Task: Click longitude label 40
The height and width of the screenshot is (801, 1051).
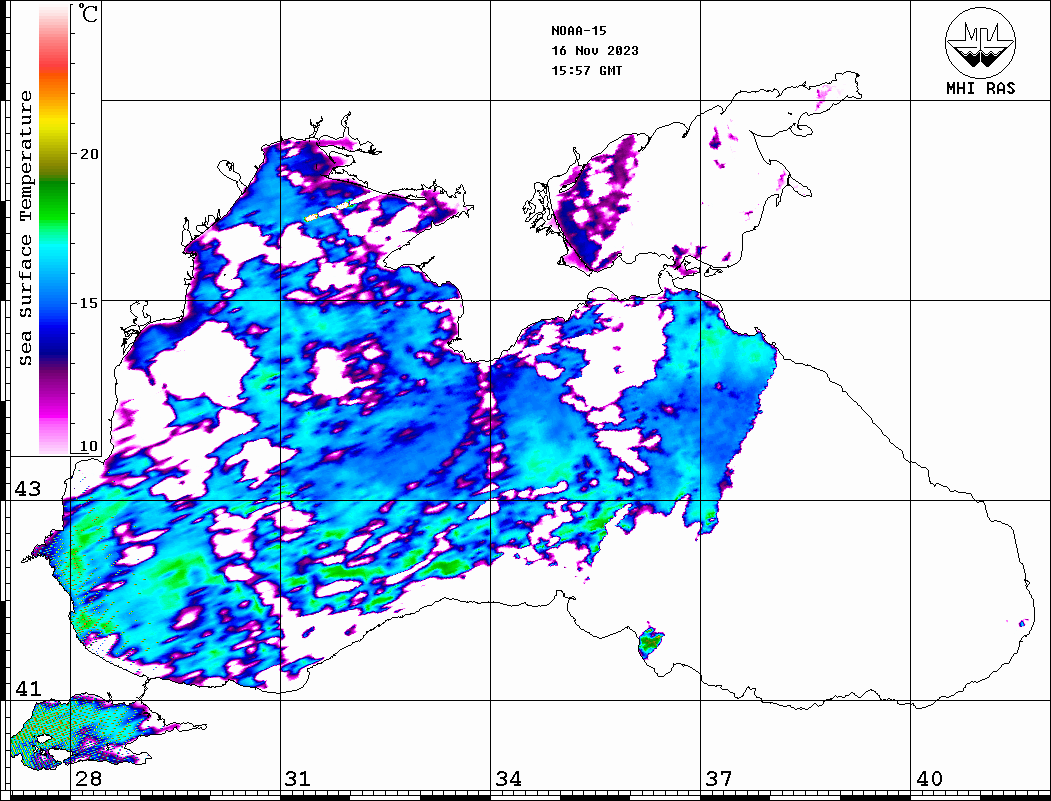Action: [x=929, y=779]
